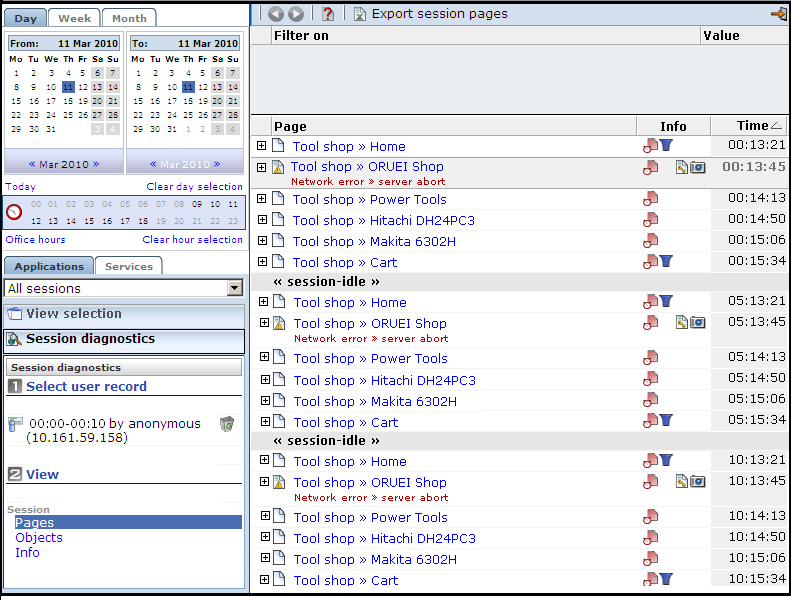This screenshot has height=600, width=791.
Task: Click page content icon on 05:13:45 ORUEI Shop row
Action: tap(682, 322)
